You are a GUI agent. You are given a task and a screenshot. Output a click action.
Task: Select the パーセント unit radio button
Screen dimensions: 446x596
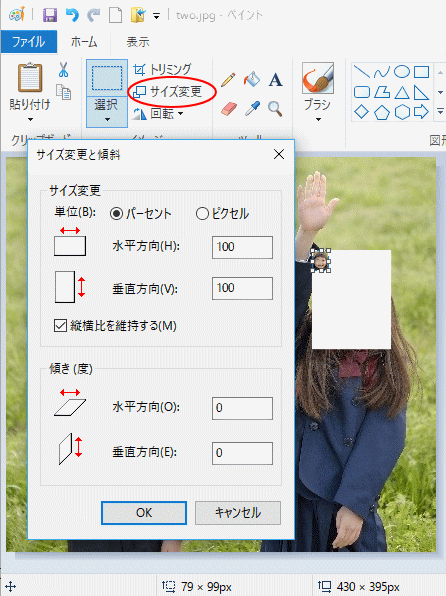tap(116, 214)
